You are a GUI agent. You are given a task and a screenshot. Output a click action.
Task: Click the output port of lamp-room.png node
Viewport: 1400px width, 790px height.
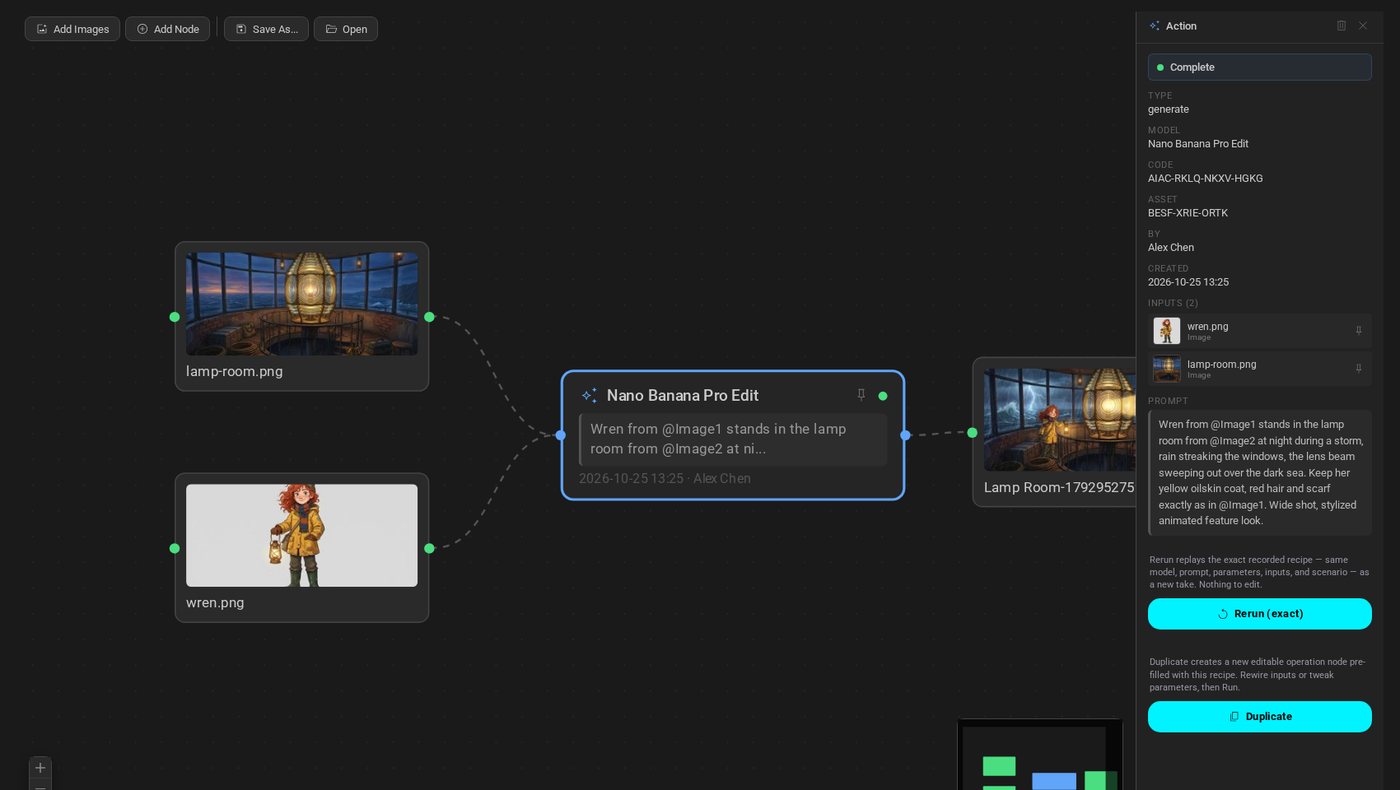[429, 317]
